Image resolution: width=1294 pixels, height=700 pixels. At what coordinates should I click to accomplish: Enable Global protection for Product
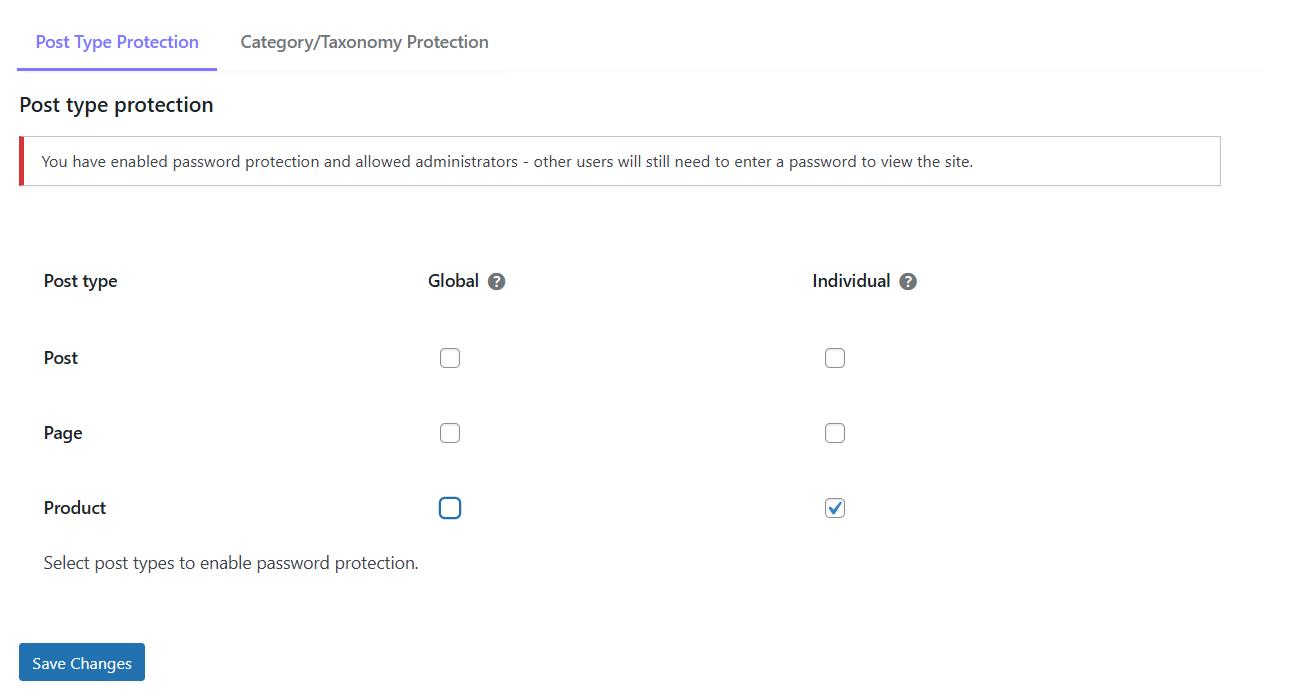tap(450, 507)
